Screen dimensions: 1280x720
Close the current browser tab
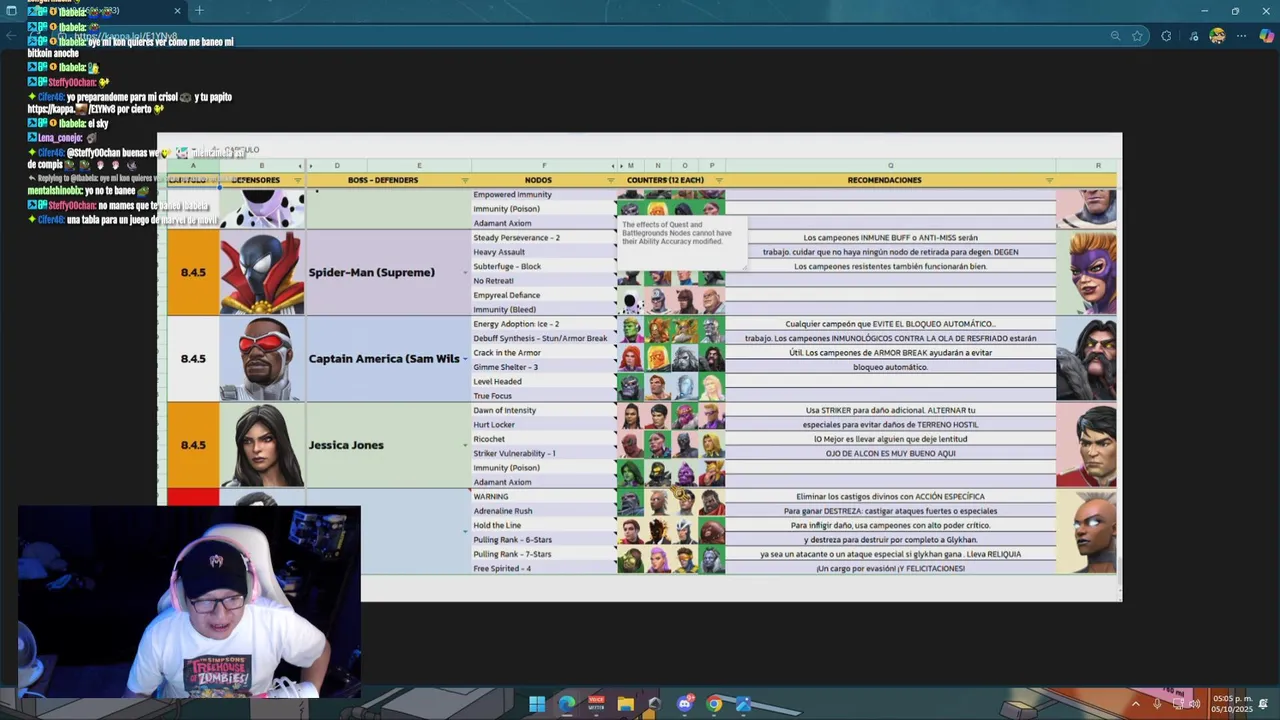[x=177, y=11]
